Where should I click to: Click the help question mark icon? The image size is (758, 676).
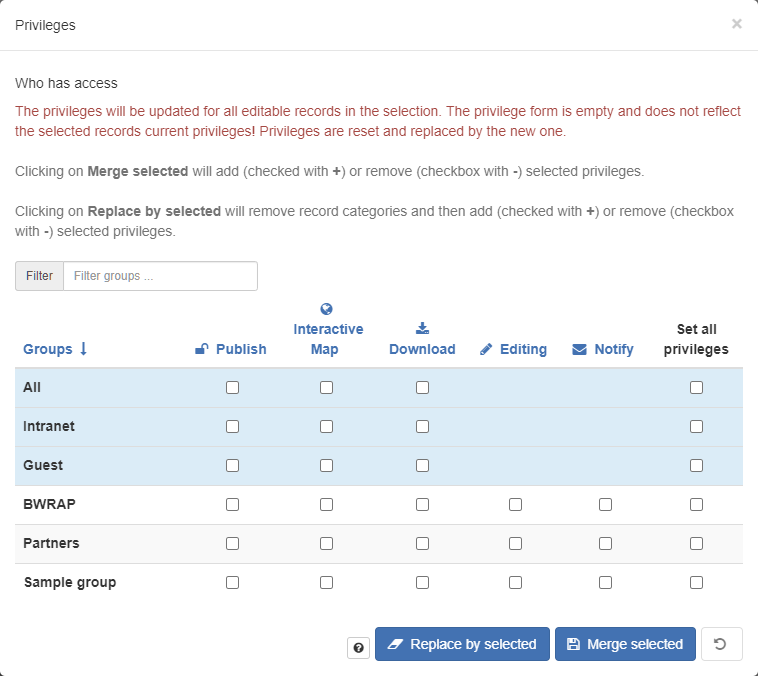pos(358,647)
